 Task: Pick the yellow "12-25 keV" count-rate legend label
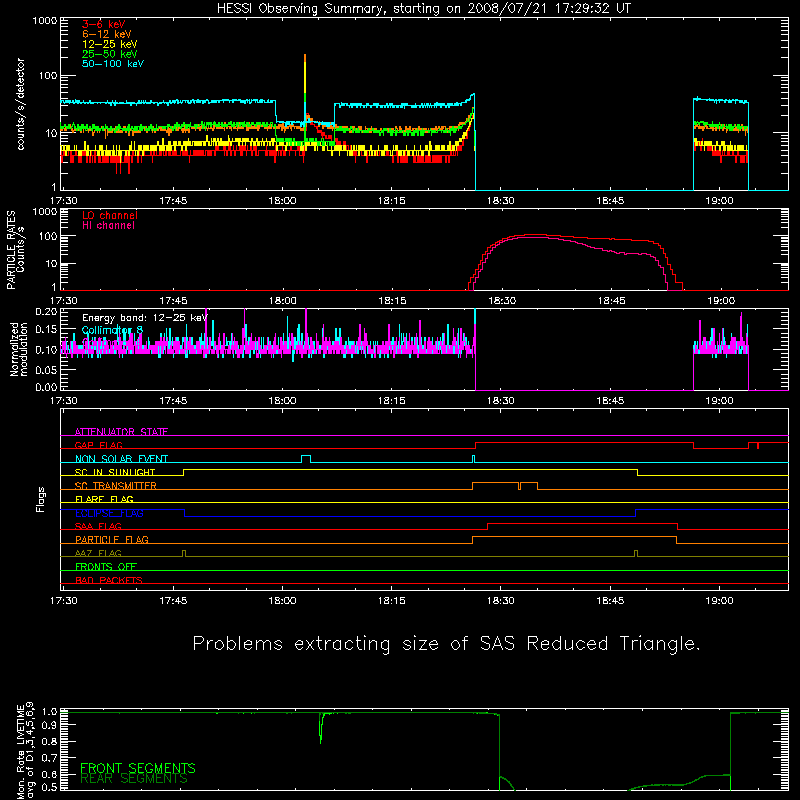pos(110,44)
